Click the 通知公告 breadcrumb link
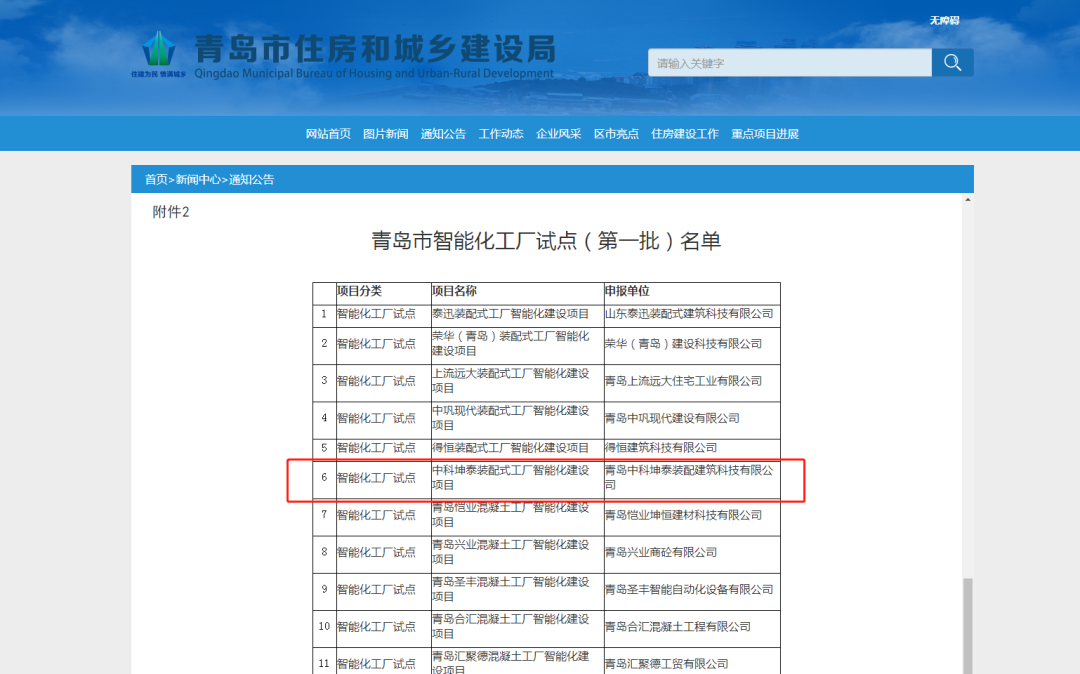 (x=251, y=180)
